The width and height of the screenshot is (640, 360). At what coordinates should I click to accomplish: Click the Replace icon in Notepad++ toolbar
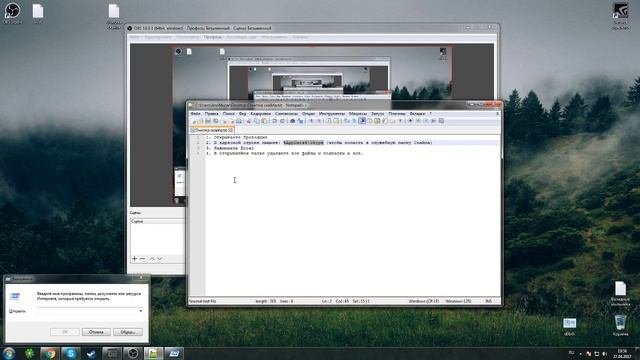[x=301, y=121]
